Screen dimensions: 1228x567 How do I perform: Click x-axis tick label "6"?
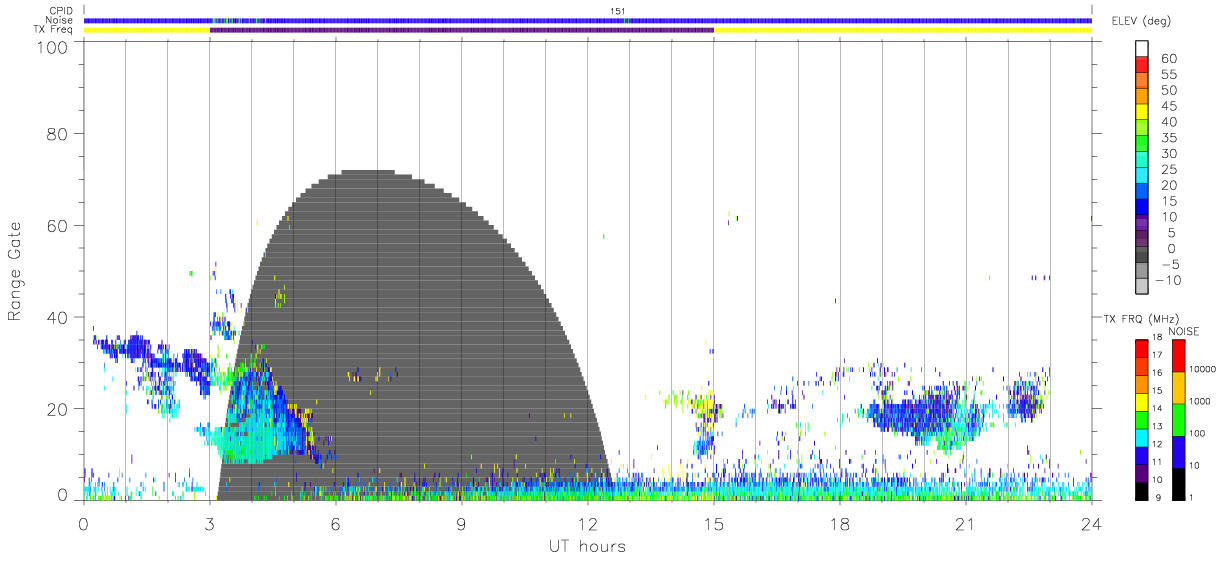coord(335,524)
